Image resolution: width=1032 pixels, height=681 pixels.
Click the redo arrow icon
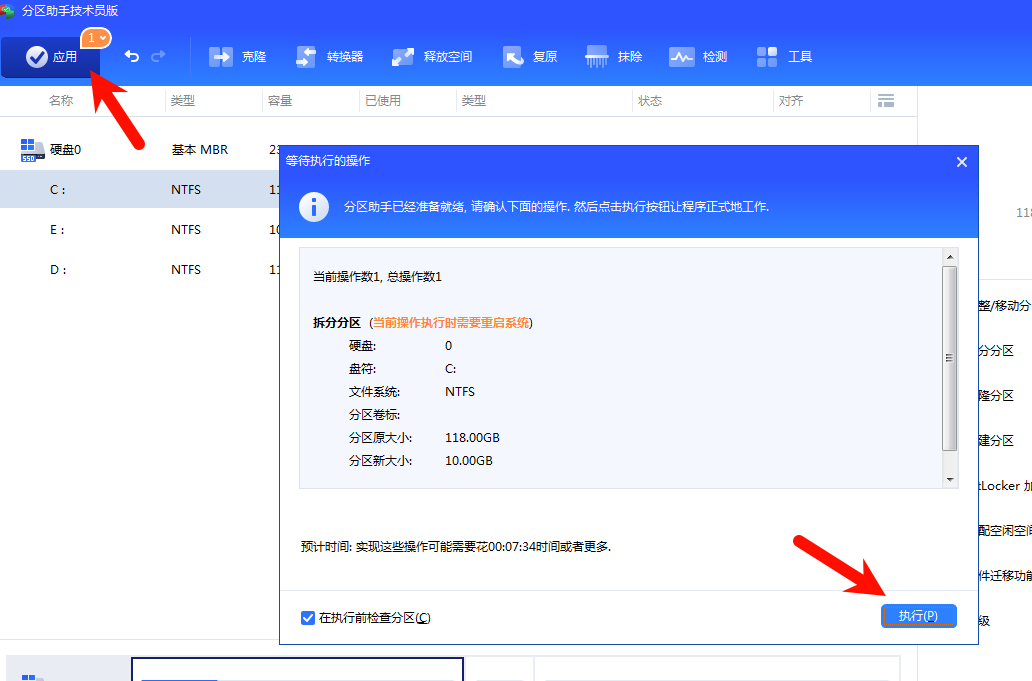158,57
